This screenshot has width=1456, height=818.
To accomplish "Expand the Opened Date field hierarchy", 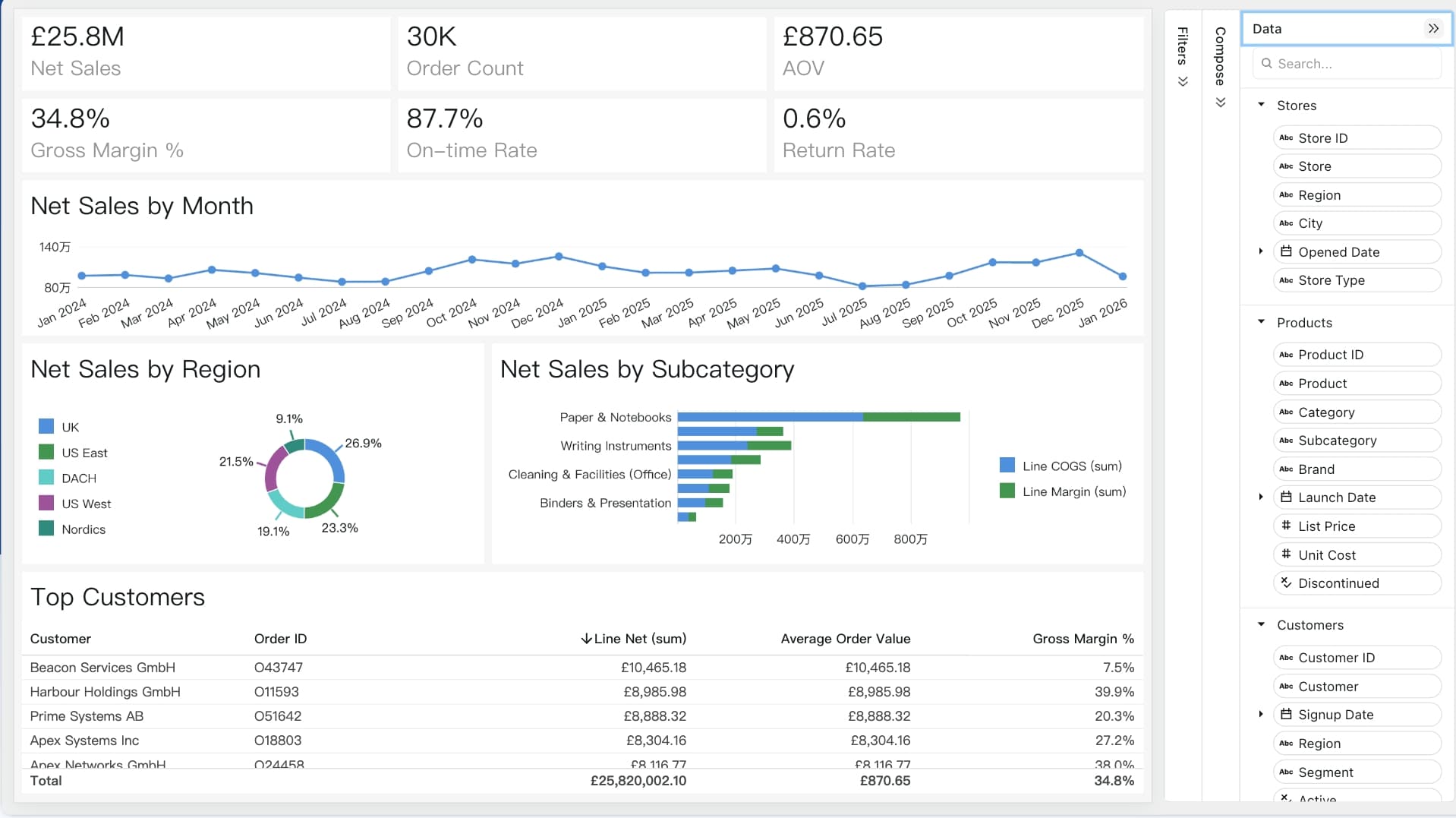I will pos(1261,251).
